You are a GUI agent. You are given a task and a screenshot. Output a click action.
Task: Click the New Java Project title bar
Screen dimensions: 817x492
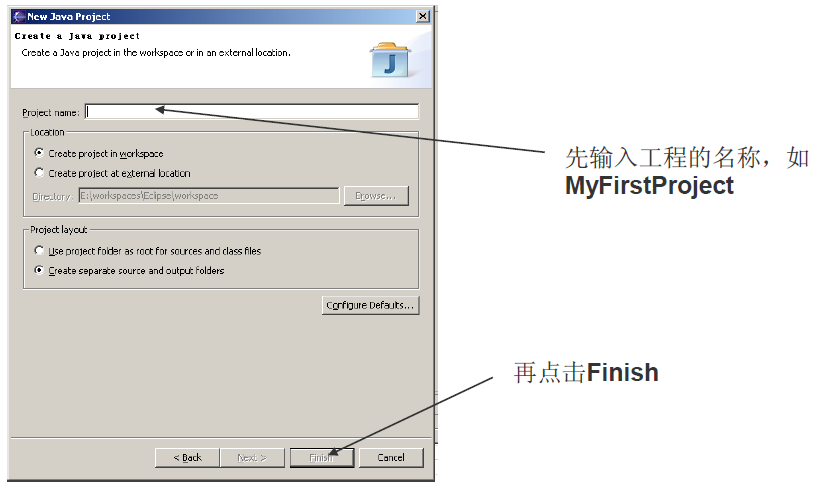(221, 16)
